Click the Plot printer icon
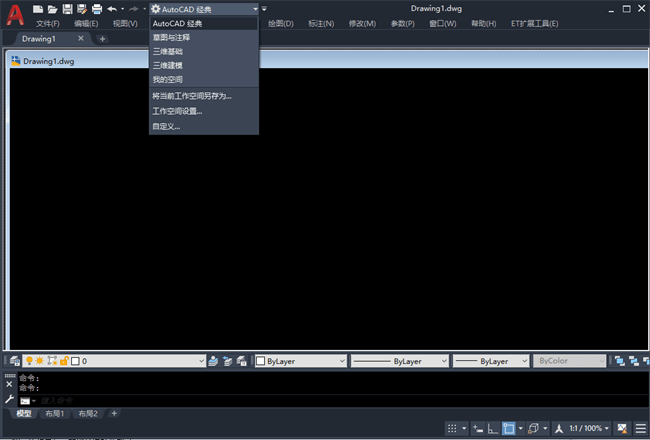The height and width of the screenshot is (440, 650). pyautogui.click(x=97, y=9)
